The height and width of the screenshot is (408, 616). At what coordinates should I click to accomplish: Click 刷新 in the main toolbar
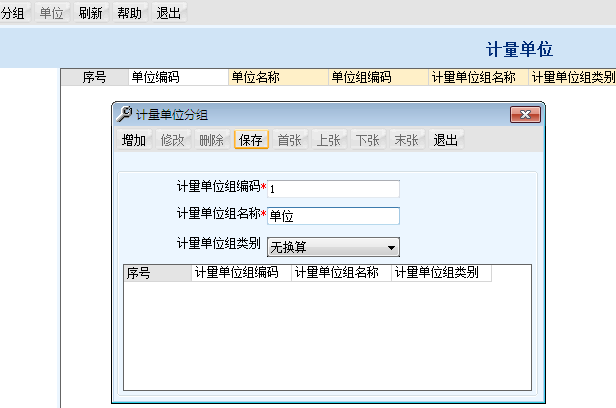[x=91, y=13]
